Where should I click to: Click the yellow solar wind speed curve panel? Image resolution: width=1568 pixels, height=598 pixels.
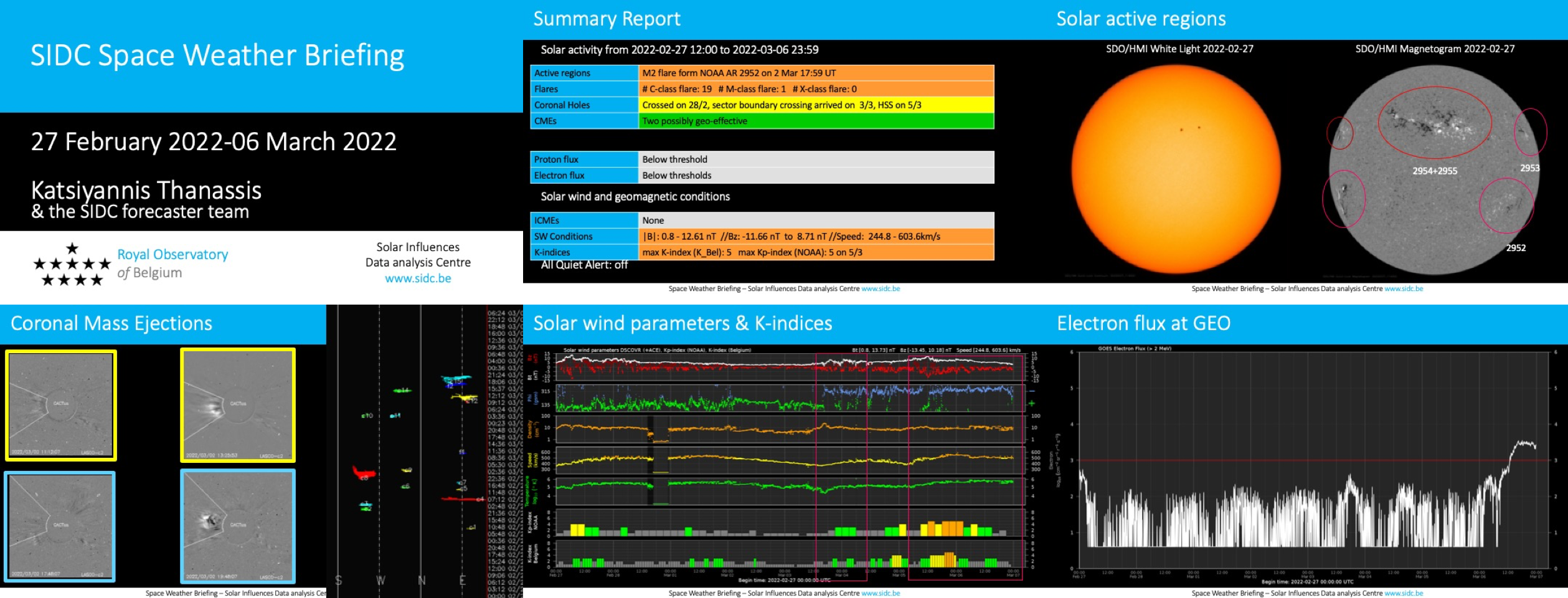point(790,460)
